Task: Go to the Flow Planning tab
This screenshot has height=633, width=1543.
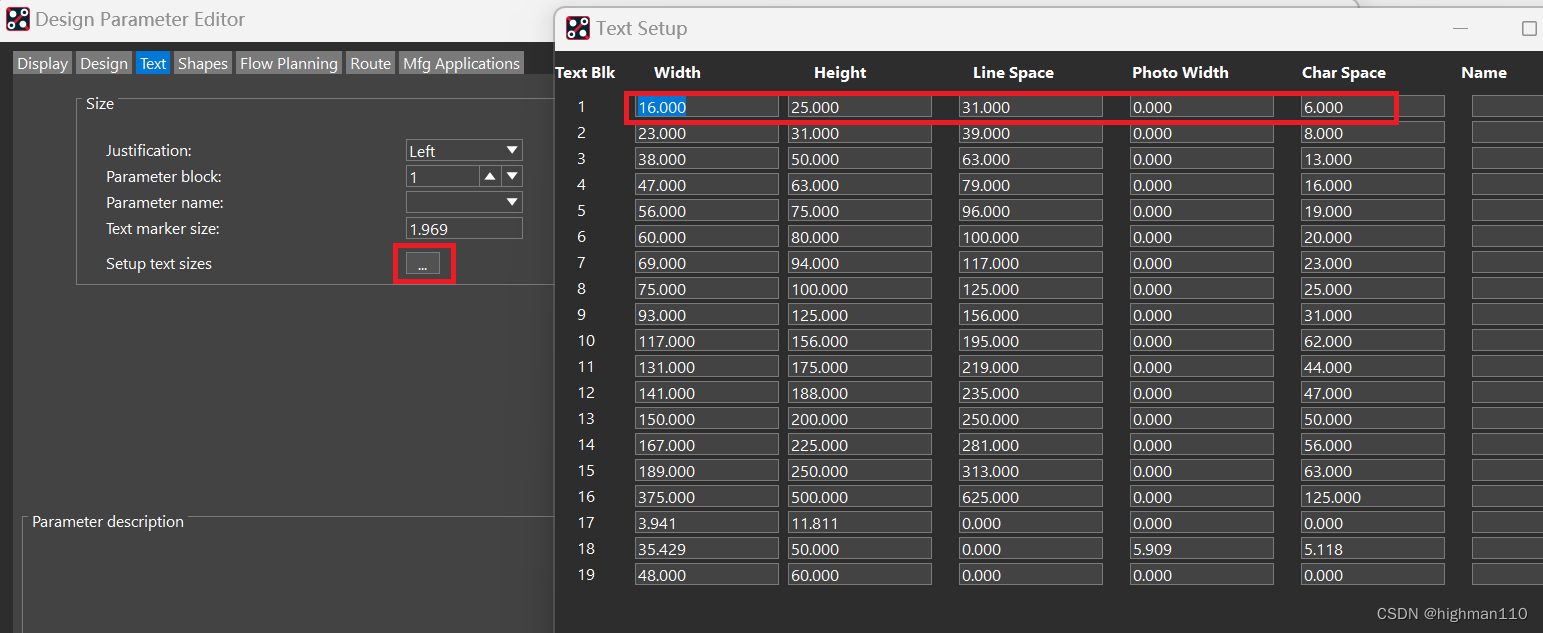Action: (289, 64)
